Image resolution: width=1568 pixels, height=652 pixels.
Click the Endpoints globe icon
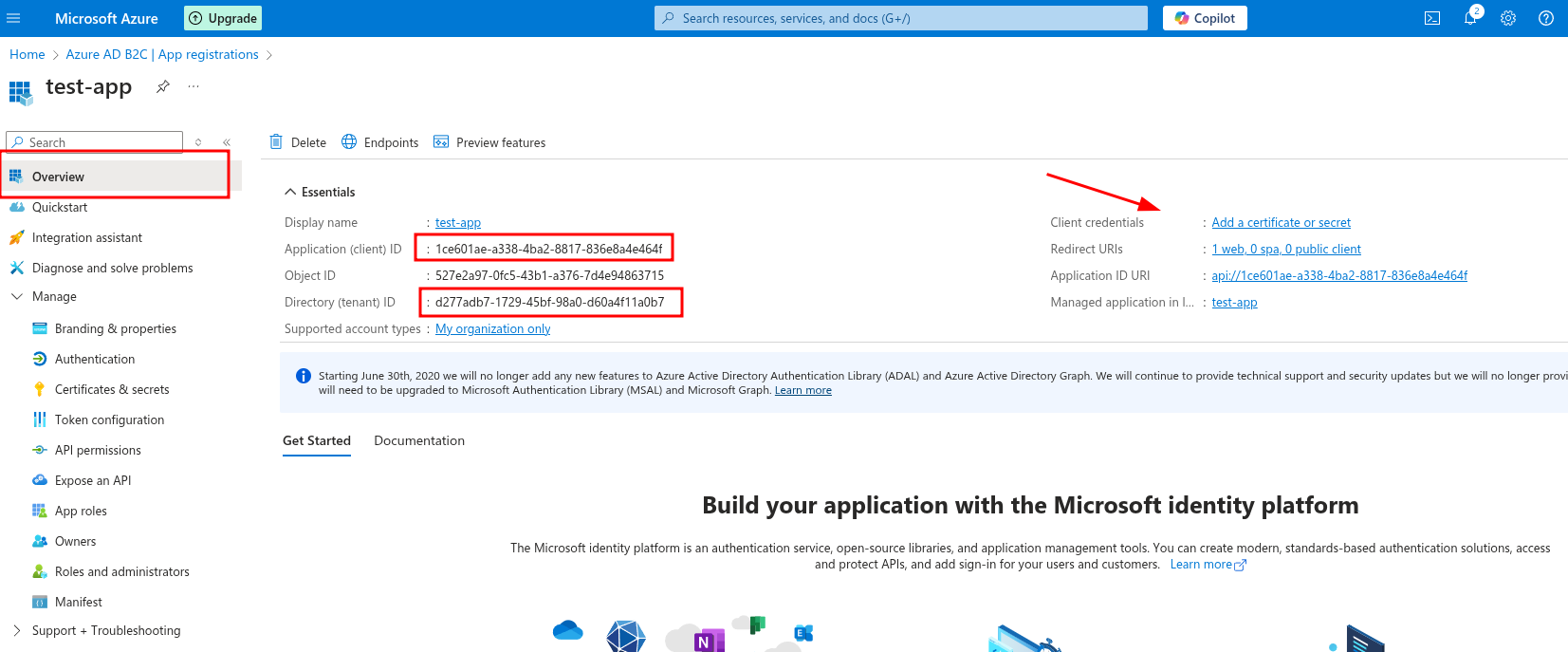coord(349,142)
